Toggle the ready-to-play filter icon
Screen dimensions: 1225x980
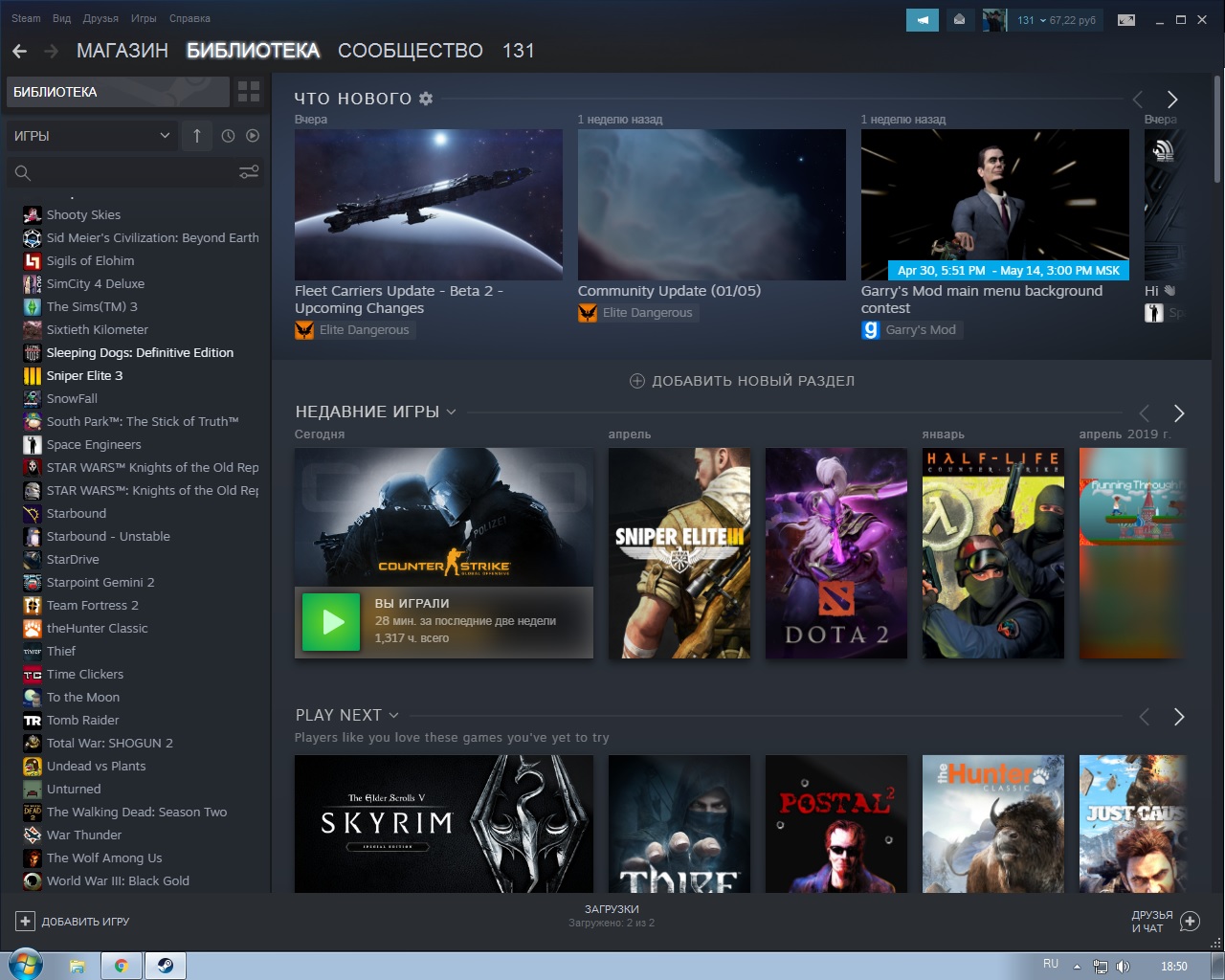click(253, 136)
